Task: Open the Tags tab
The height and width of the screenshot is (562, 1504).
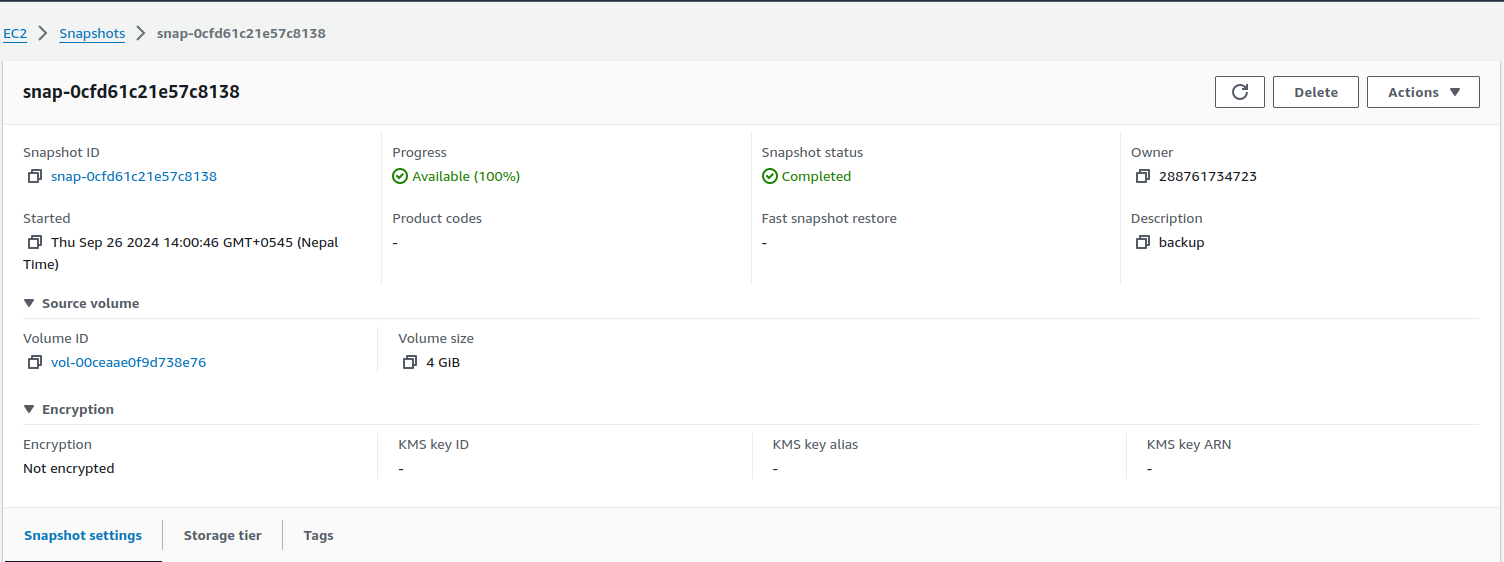Action: point(318,535)
